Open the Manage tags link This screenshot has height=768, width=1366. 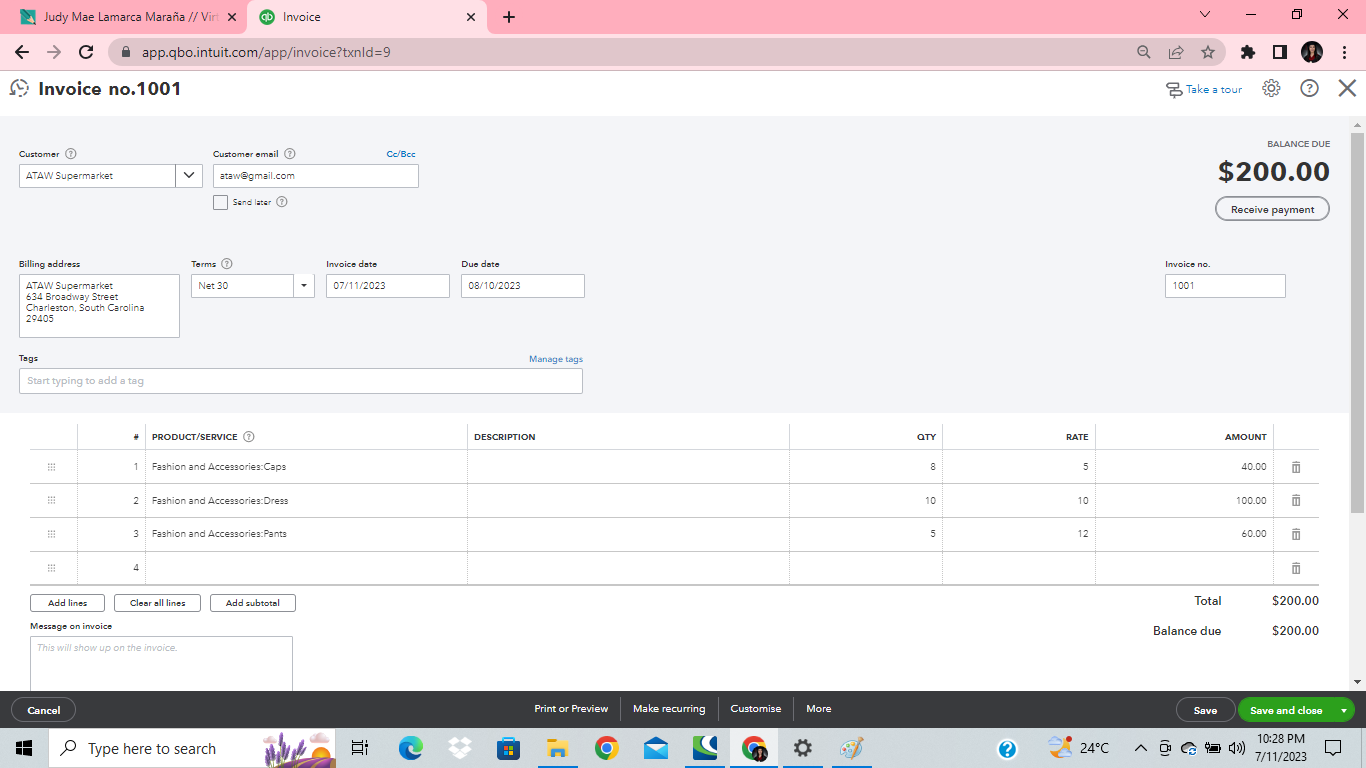click(556, 359)
